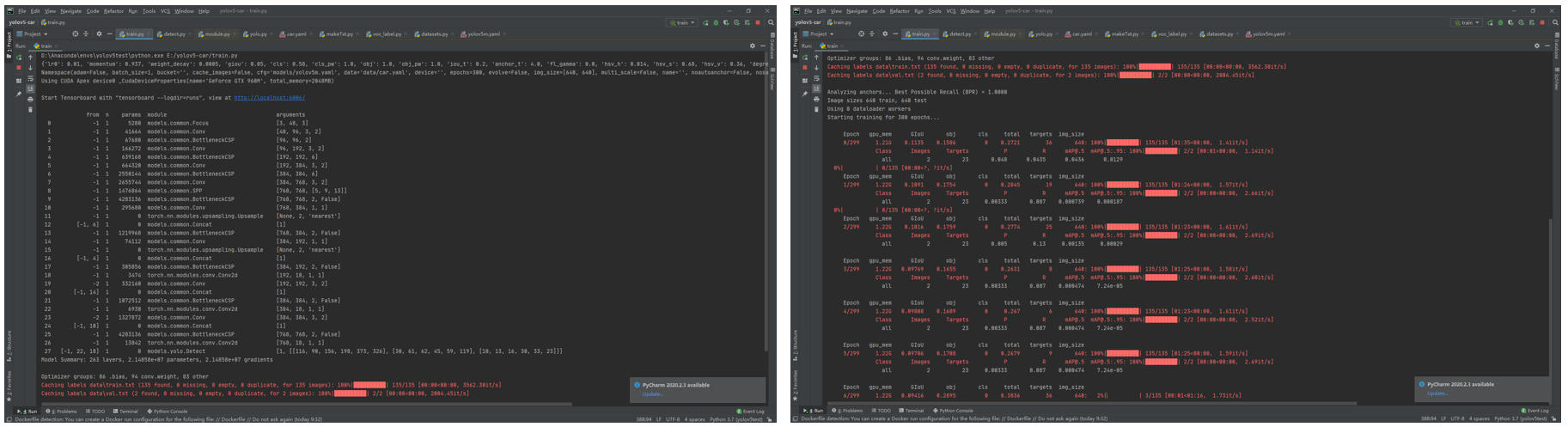
Task: Open the train run configuration dropdown in left window
Action: [682, 22]
